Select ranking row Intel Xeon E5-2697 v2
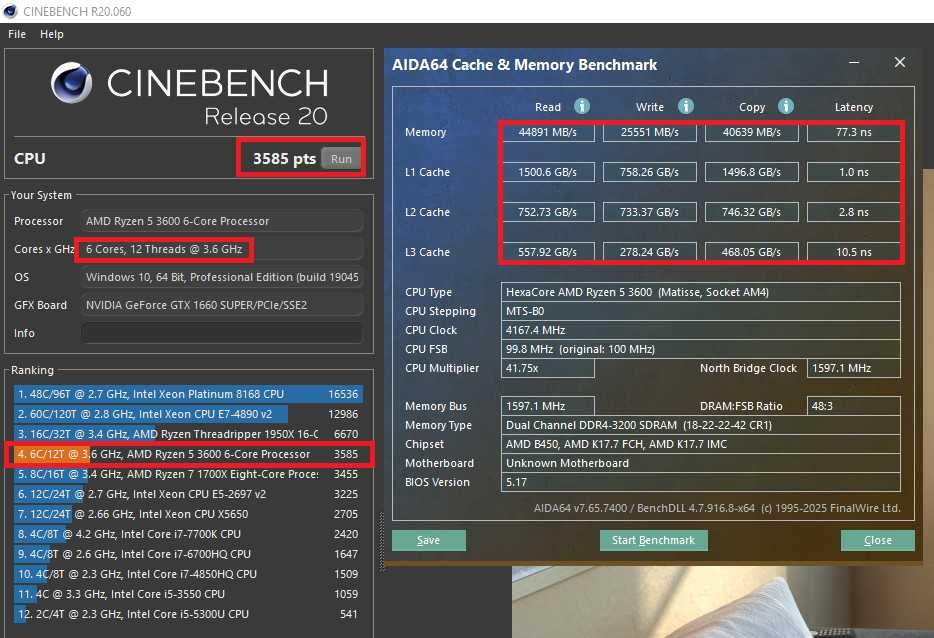 [x=188, y=494]
